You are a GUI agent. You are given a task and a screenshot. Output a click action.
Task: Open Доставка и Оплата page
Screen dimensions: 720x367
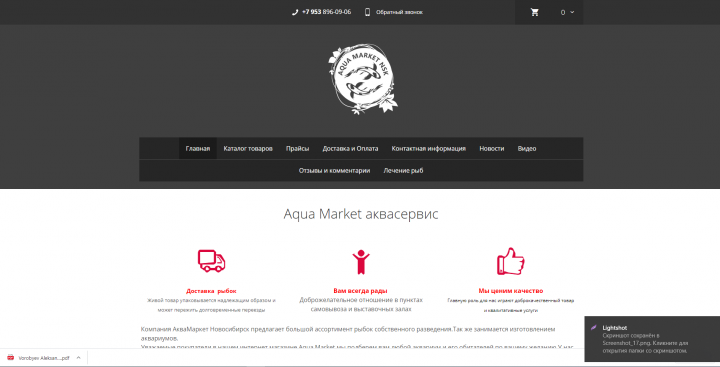pos(350,148)
